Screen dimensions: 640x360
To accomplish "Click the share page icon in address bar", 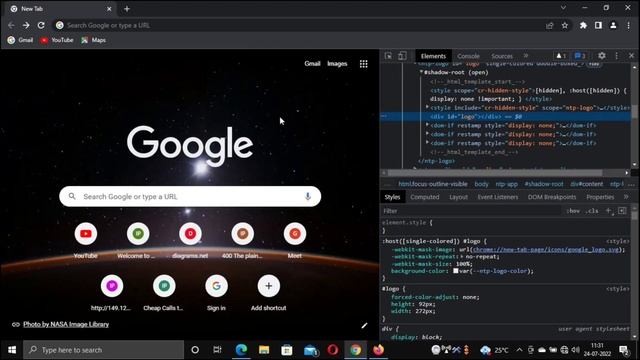I will (x=549, y=25).
